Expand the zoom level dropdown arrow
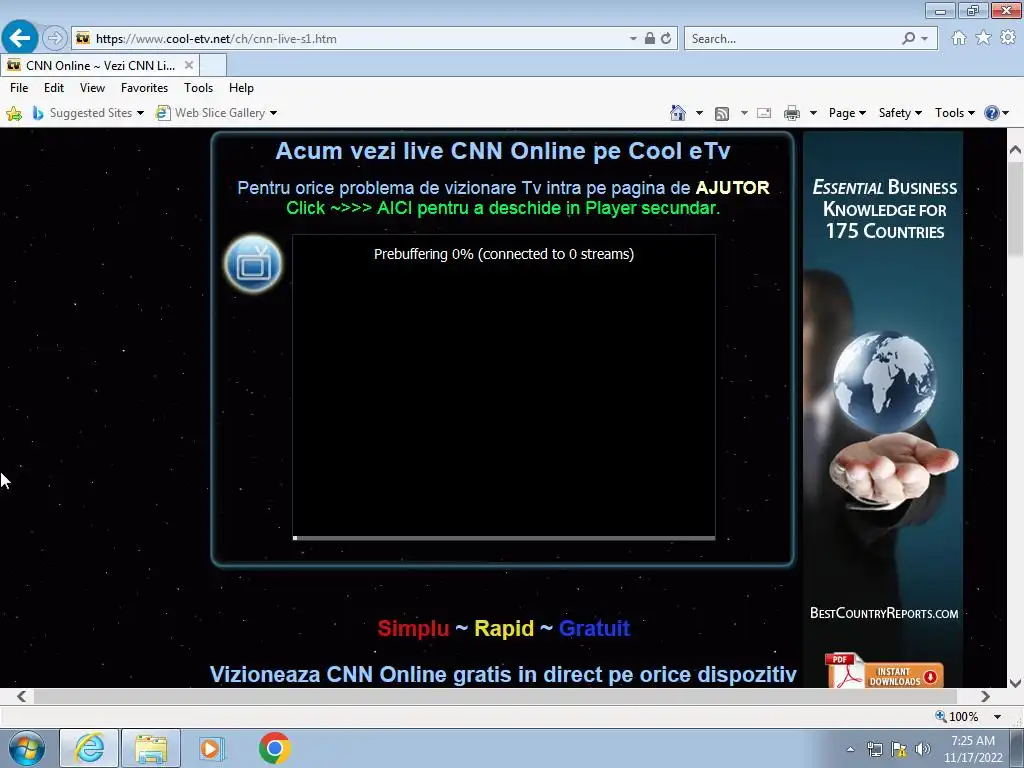Viewport: 1024px width, 768px height. tap(997, 716)
